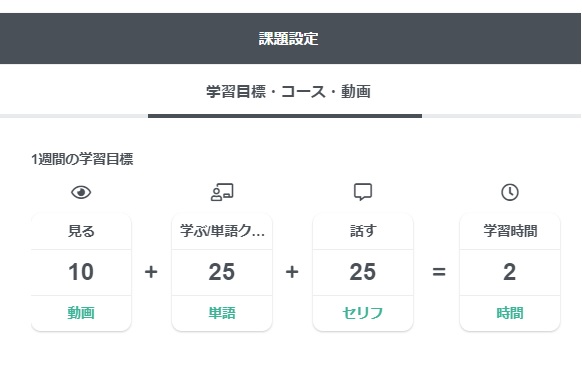Image resolution: width=582 pixels, height=371 pixels.
Task: Select the 学習目標・コース・動画 tab
Action: [x=288, y=91]
